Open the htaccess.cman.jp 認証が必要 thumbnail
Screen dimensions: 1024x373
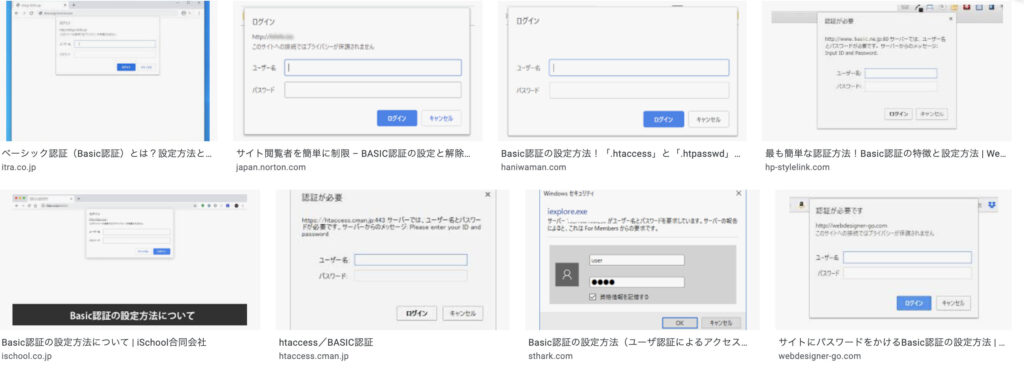tap(393, 259)
